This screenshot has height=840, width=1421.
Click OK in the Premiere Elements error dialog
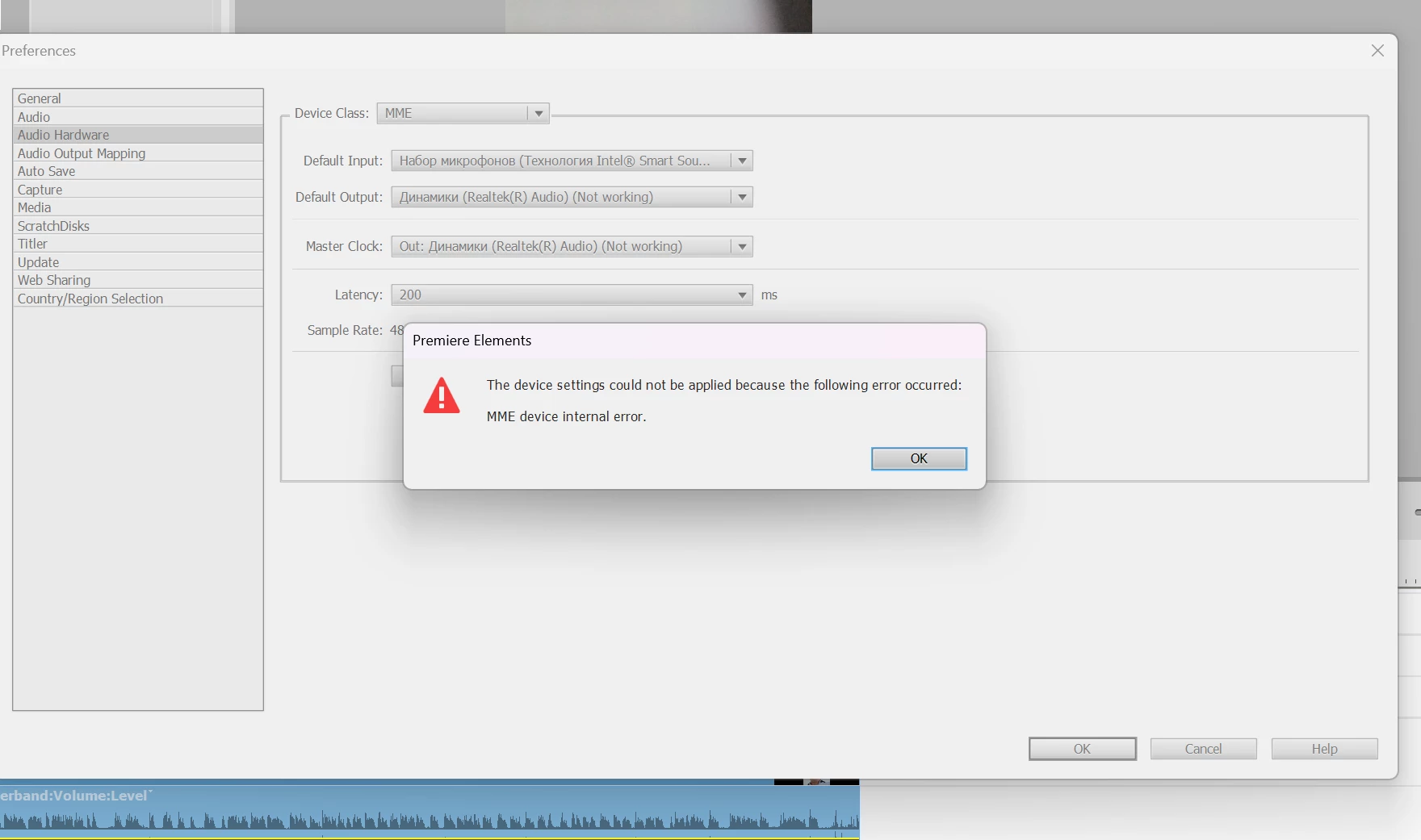(x=919, y=458)
